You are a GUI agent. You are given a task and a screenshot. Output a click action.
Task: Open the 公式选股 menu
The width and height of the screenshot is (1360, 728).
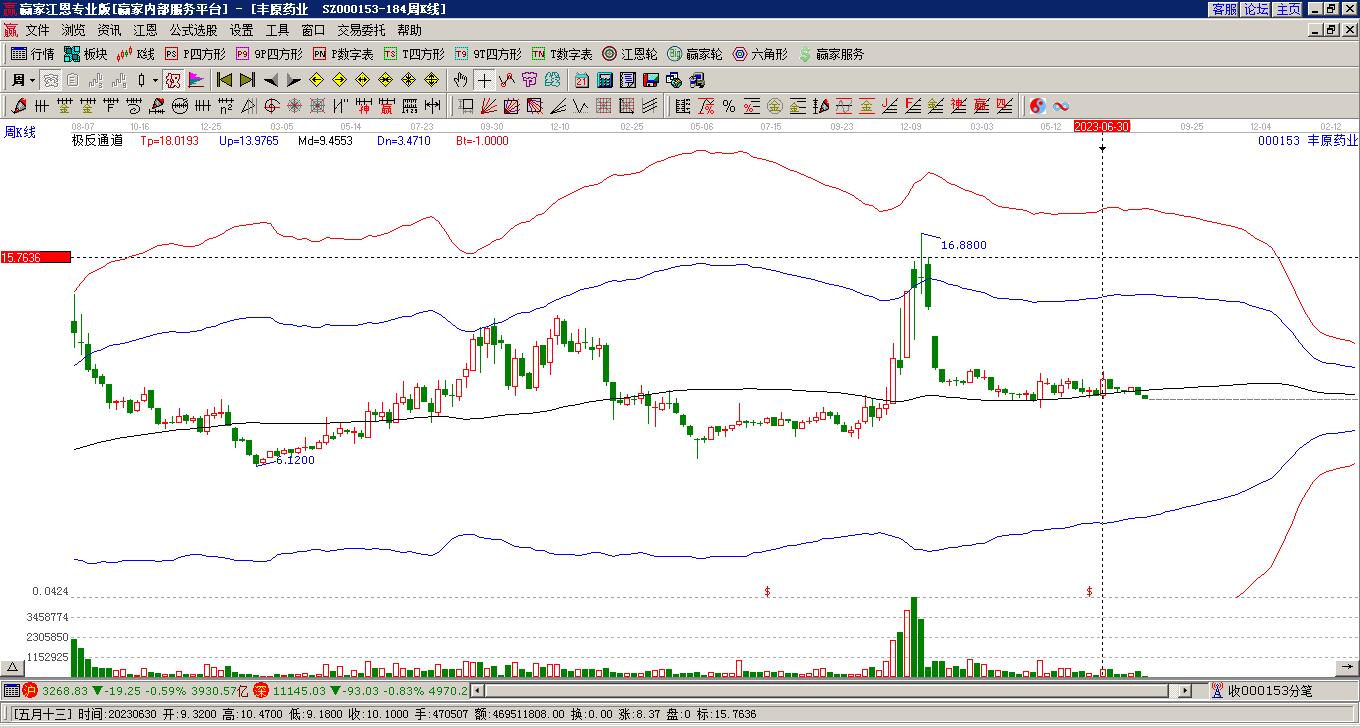coord(193,31)
